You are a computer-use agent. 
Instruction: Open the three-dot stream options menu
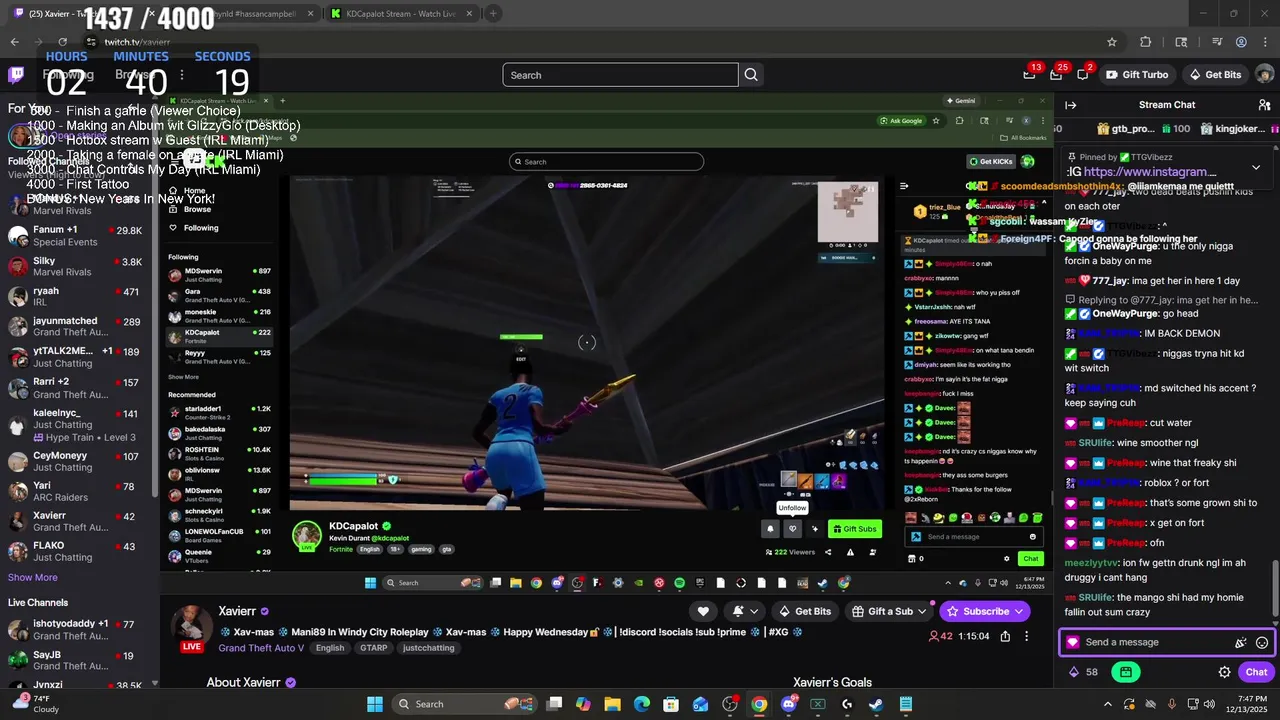click(x=1026, y=636)
